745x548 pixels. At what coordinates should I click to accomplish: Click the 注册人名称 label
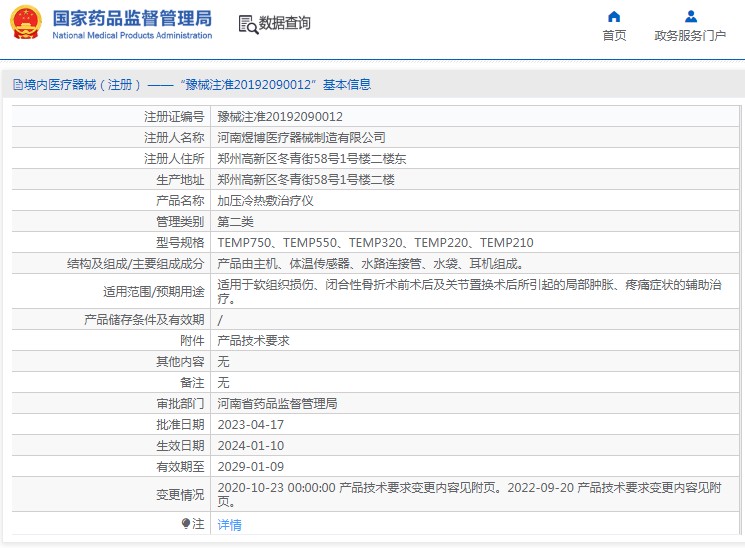[x=174, y=138]
